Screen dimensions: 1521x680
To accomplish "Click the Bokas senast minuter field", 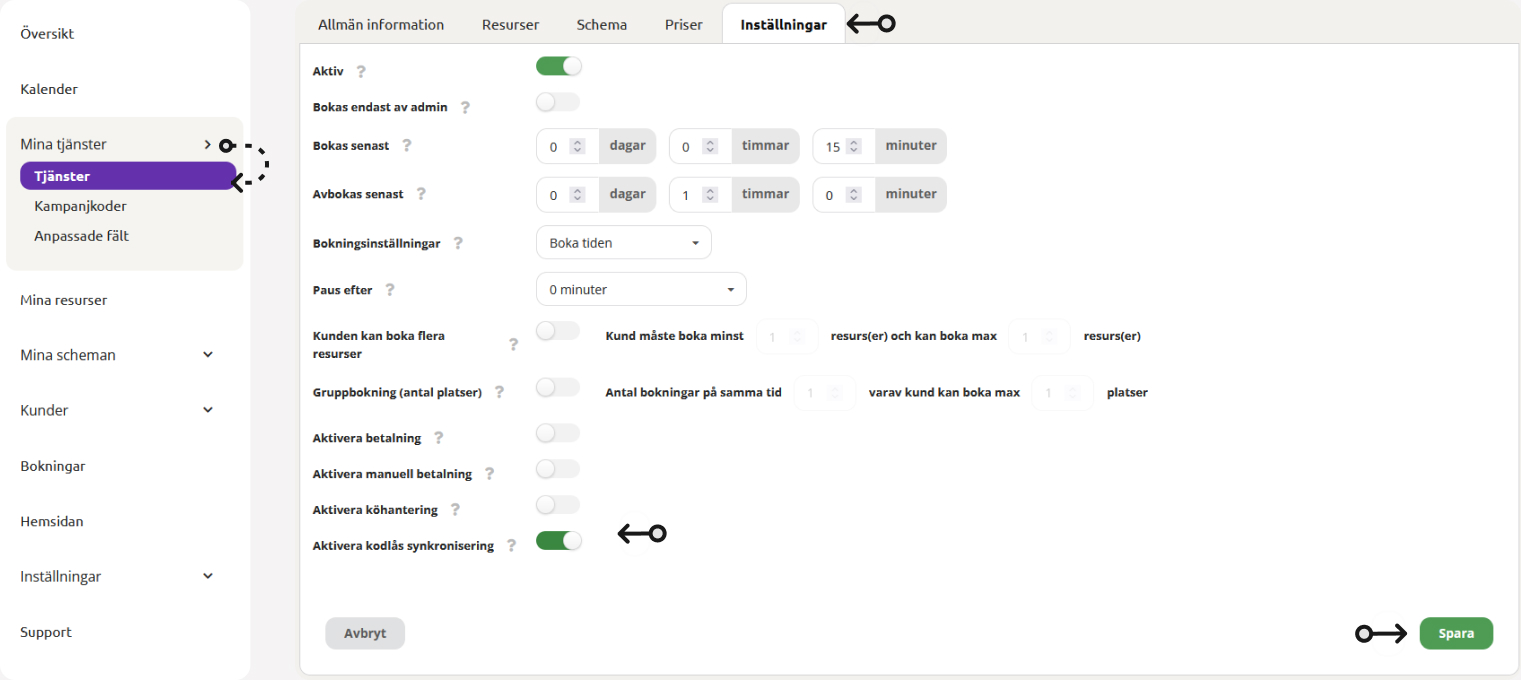I will (844, 146).
